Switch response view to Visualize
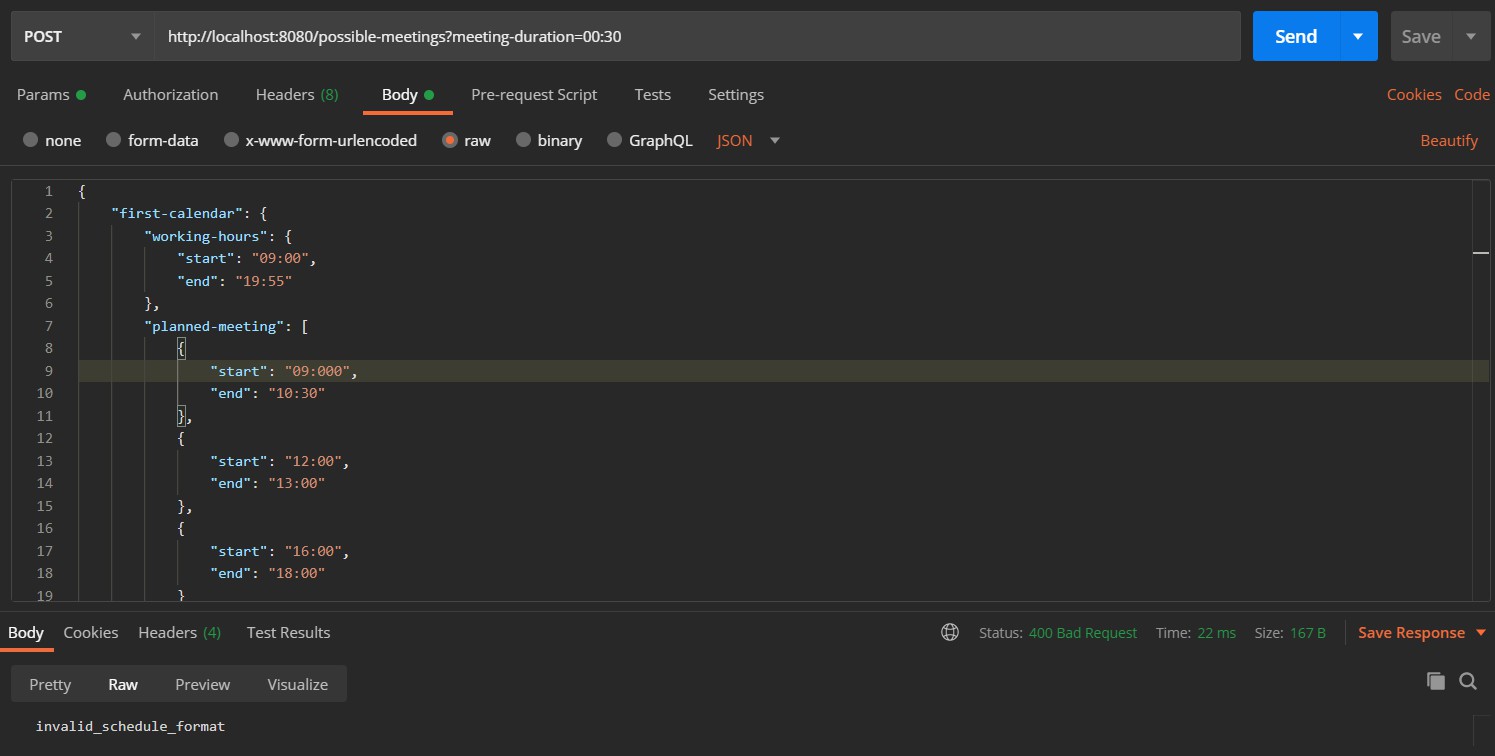 tap(298, 684)
